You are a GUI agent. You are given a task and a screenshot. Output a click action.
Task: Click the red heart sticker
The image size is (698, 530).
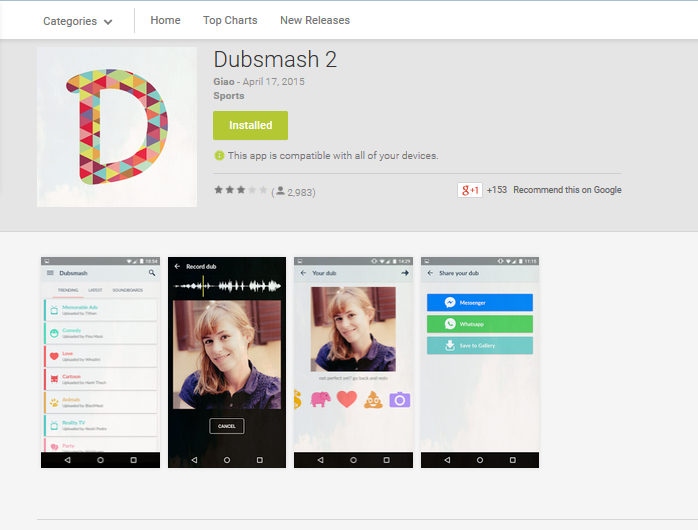tap(347, 399)
